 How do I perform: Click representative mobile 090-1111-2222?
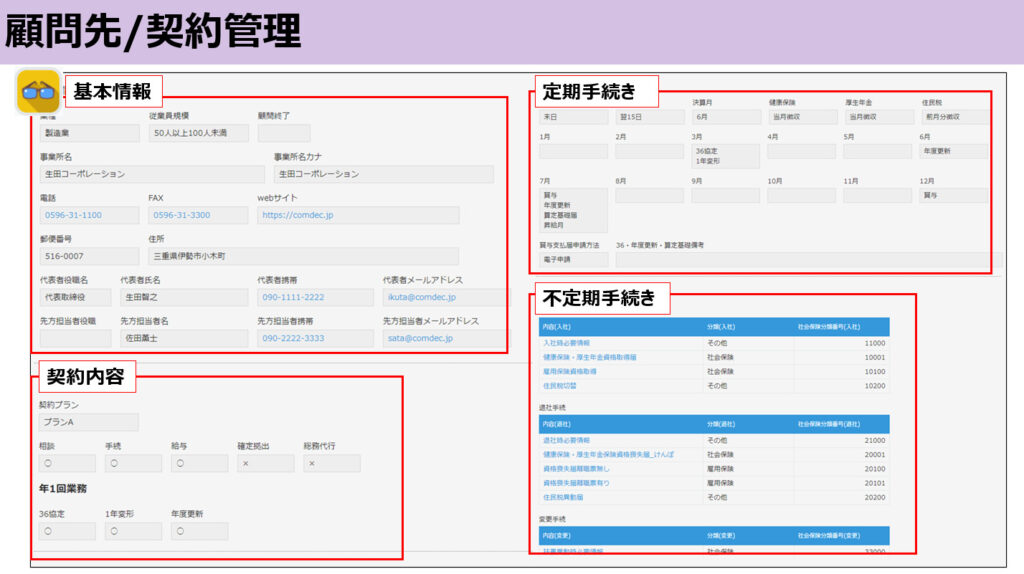(x=292, y=297)
